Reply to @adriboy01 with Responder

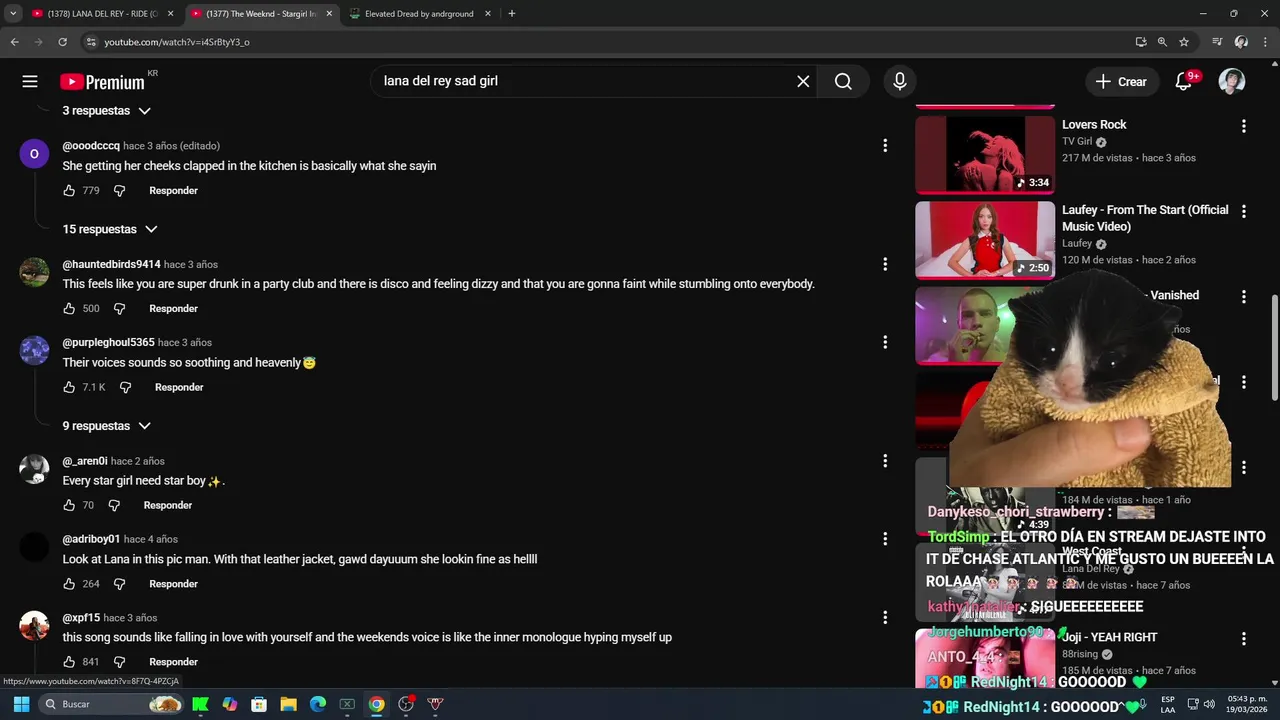tap(173, 584)
